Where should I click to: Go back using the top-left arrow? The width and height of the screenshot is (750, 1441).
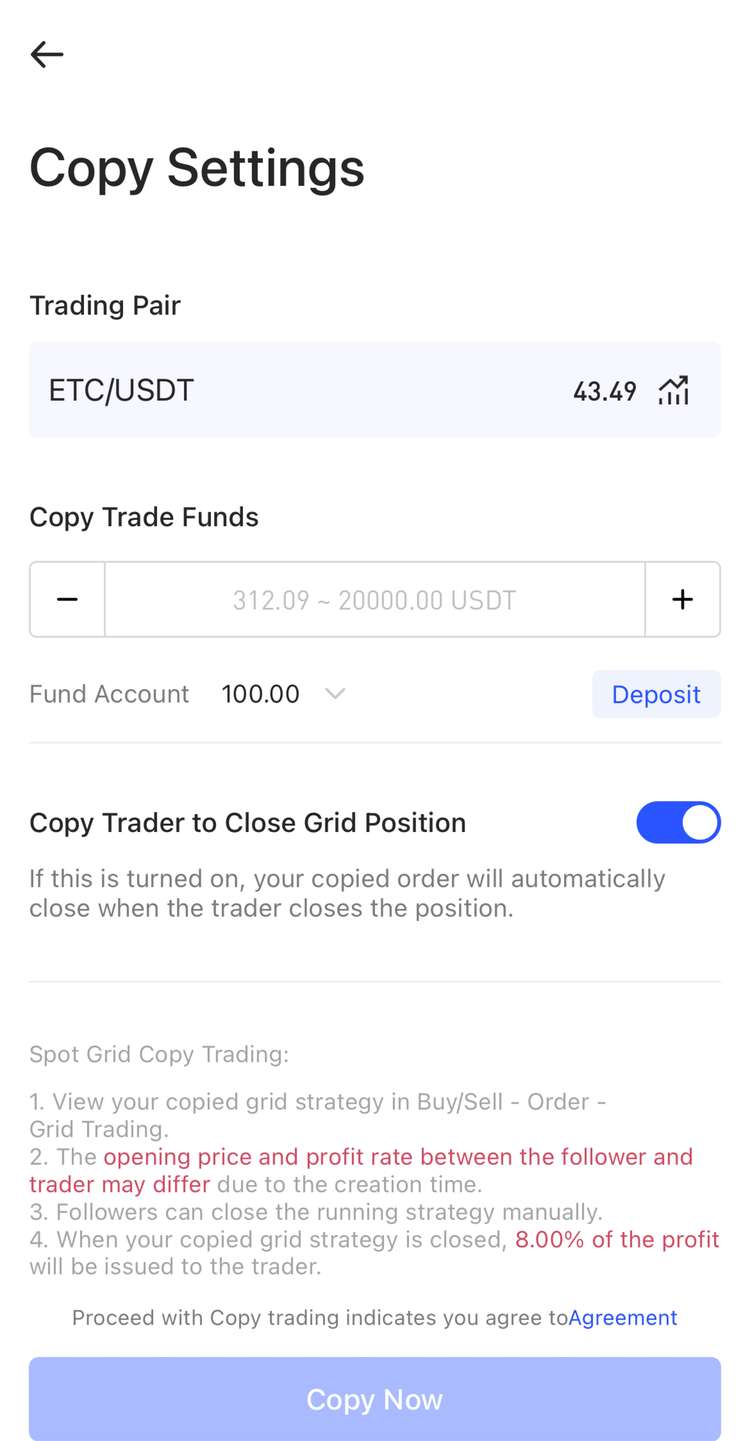click(x=47, y=54)
